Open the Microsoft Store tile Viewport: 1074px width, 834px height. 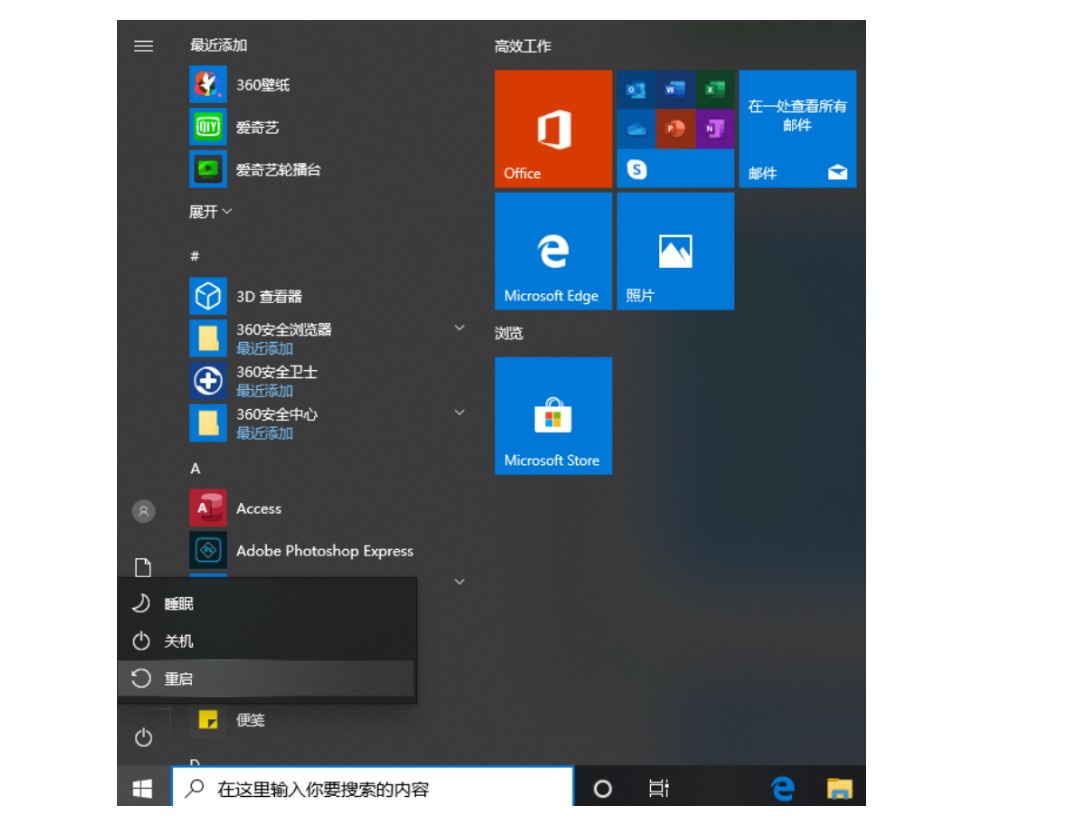(x=553, y=416)
